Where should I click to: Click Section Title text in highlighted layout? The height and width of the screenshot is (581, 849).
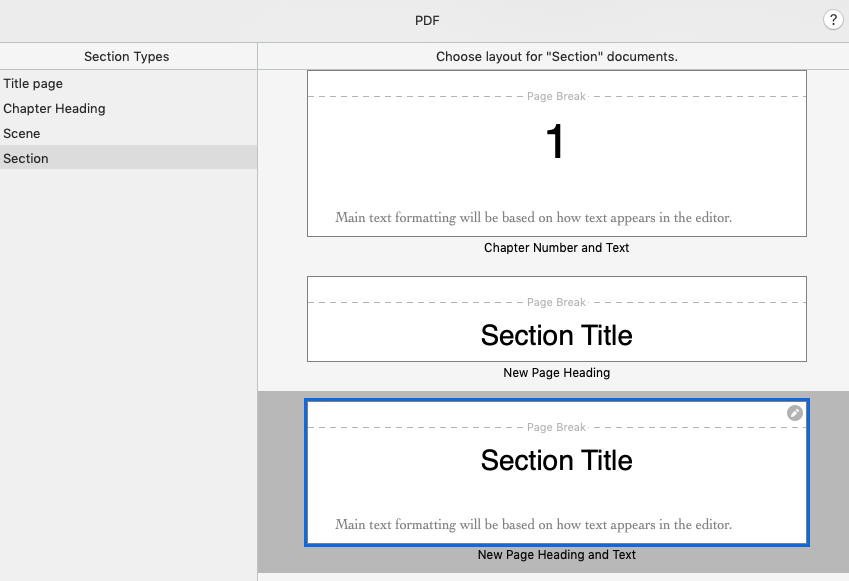pos(557,460)
